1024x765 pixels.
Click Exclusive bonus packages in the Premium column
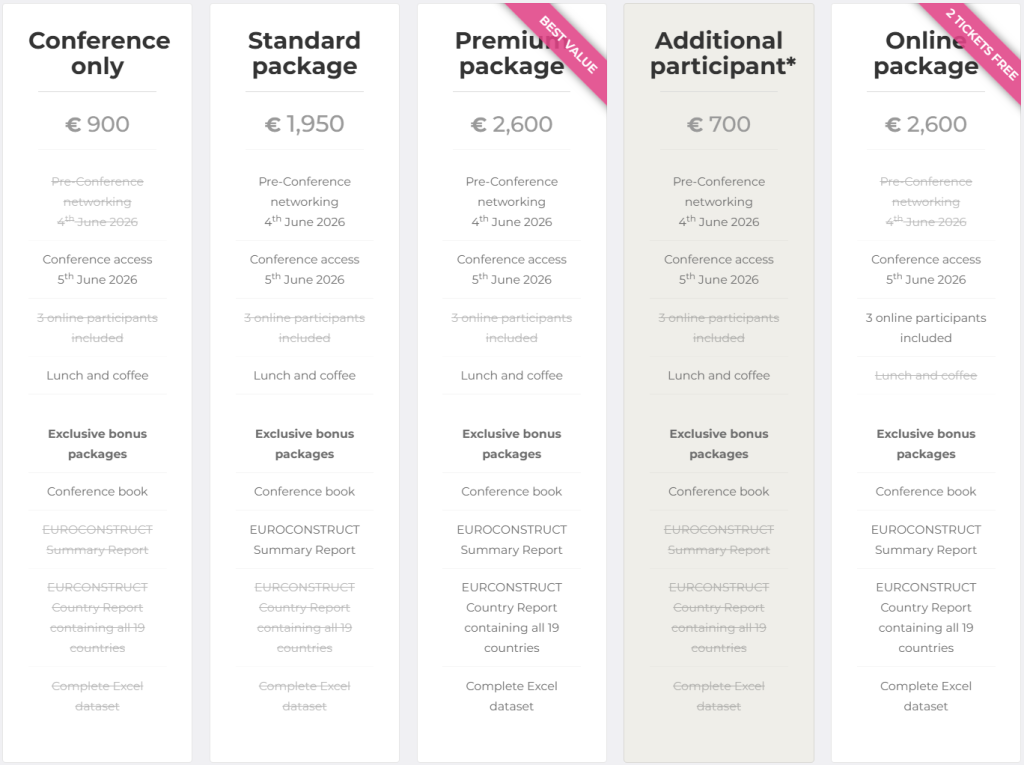point(511,444)
